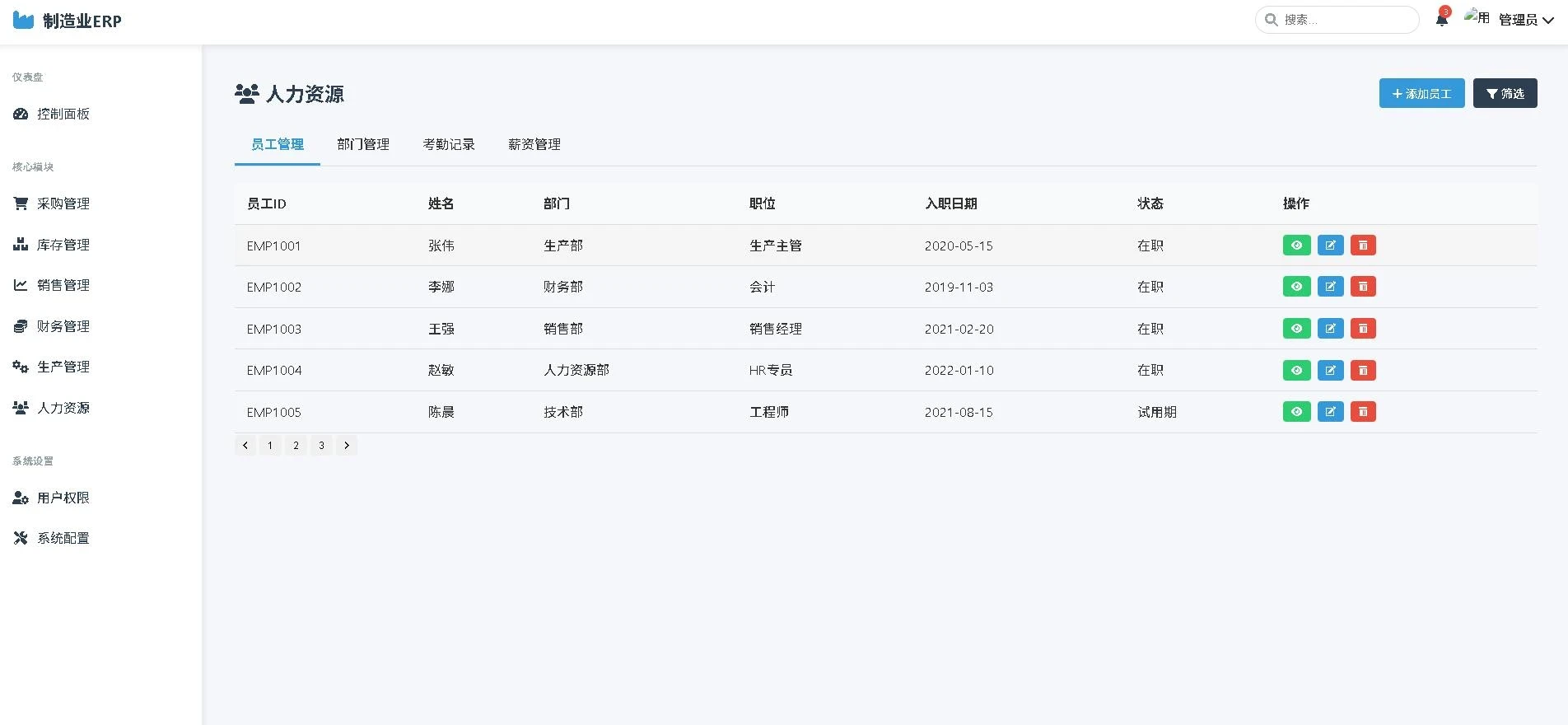Delete employee 李娜 using the trash icon
Screen dimensions: 1568x725
pos(1363,287)
